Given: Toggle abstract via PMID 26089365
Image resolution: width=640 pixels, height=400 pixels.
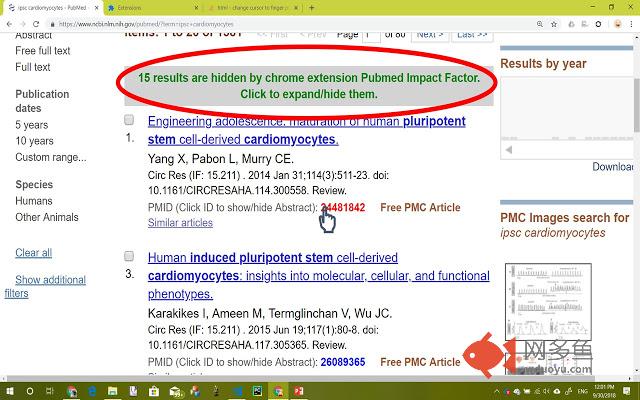Looking at the screenshot, I should 343,362.
